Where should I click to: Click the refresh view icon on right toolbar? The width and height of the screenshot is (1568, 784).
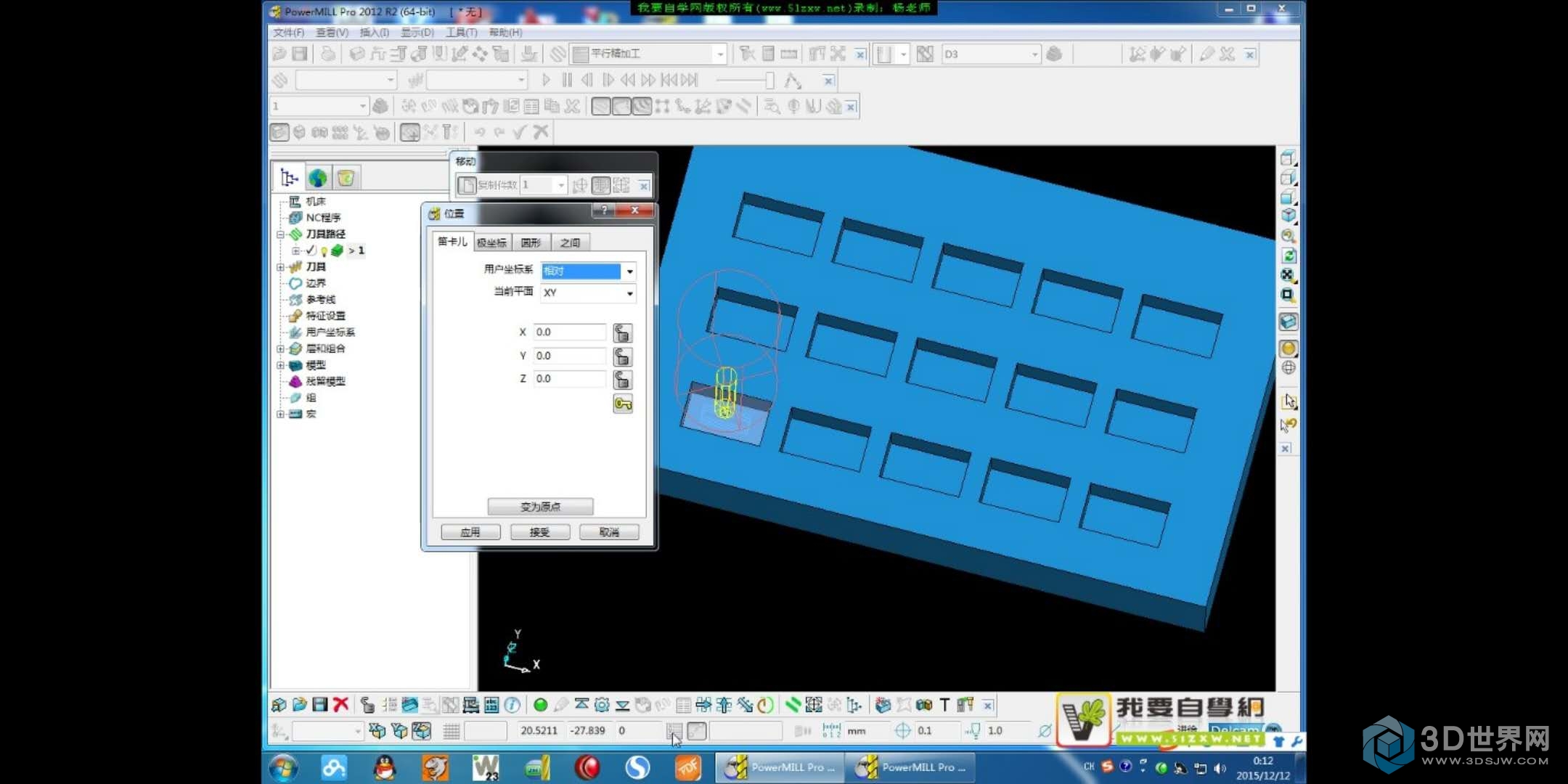pyautogui.click(x=1289, y=256)
